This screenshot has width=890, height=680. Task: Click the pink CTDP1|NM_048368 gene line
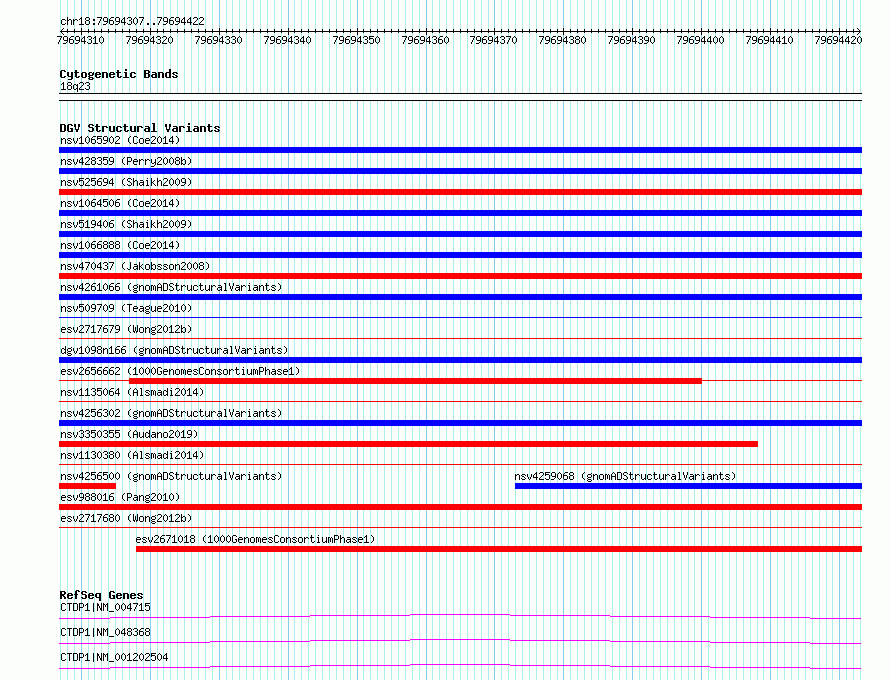click(x=460, y=641)
